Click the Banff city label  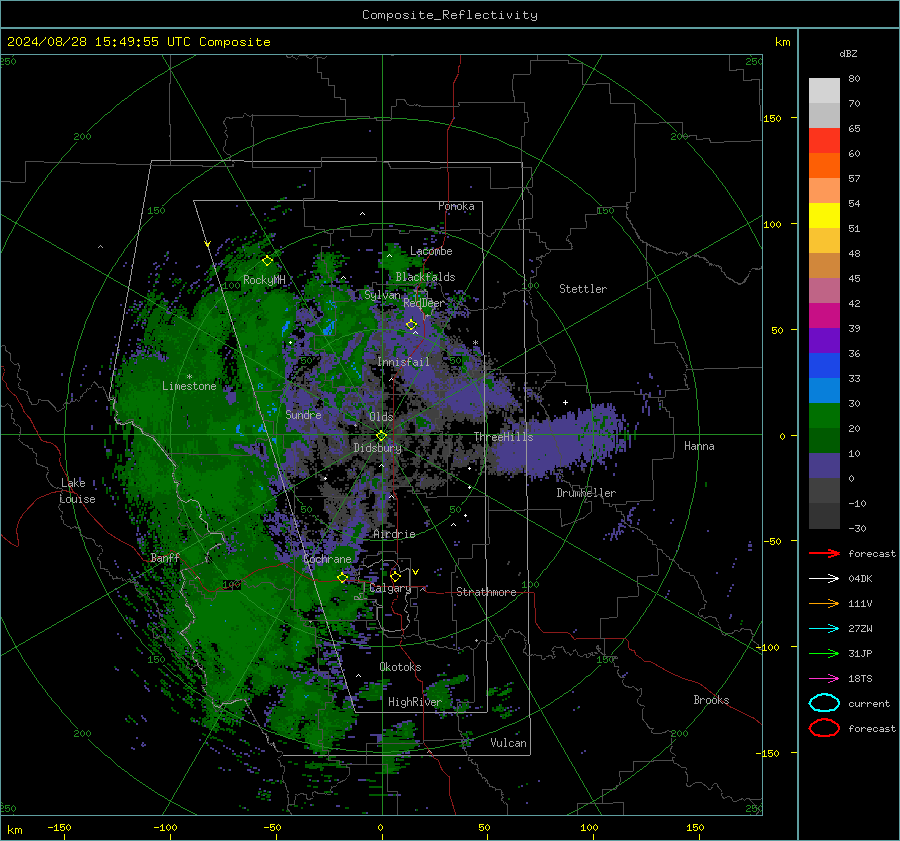pyautogui.click(x=165, y=557)
